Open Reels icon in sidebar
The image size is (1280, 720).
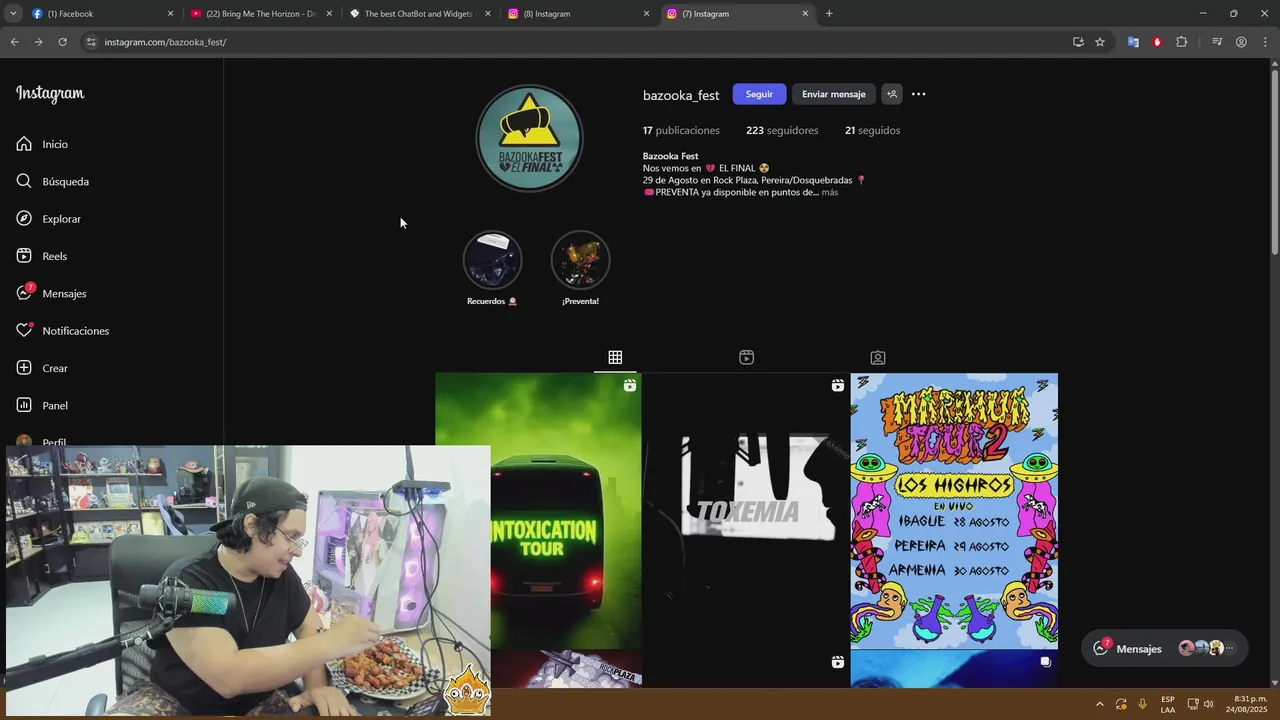(x=24, y=256)
